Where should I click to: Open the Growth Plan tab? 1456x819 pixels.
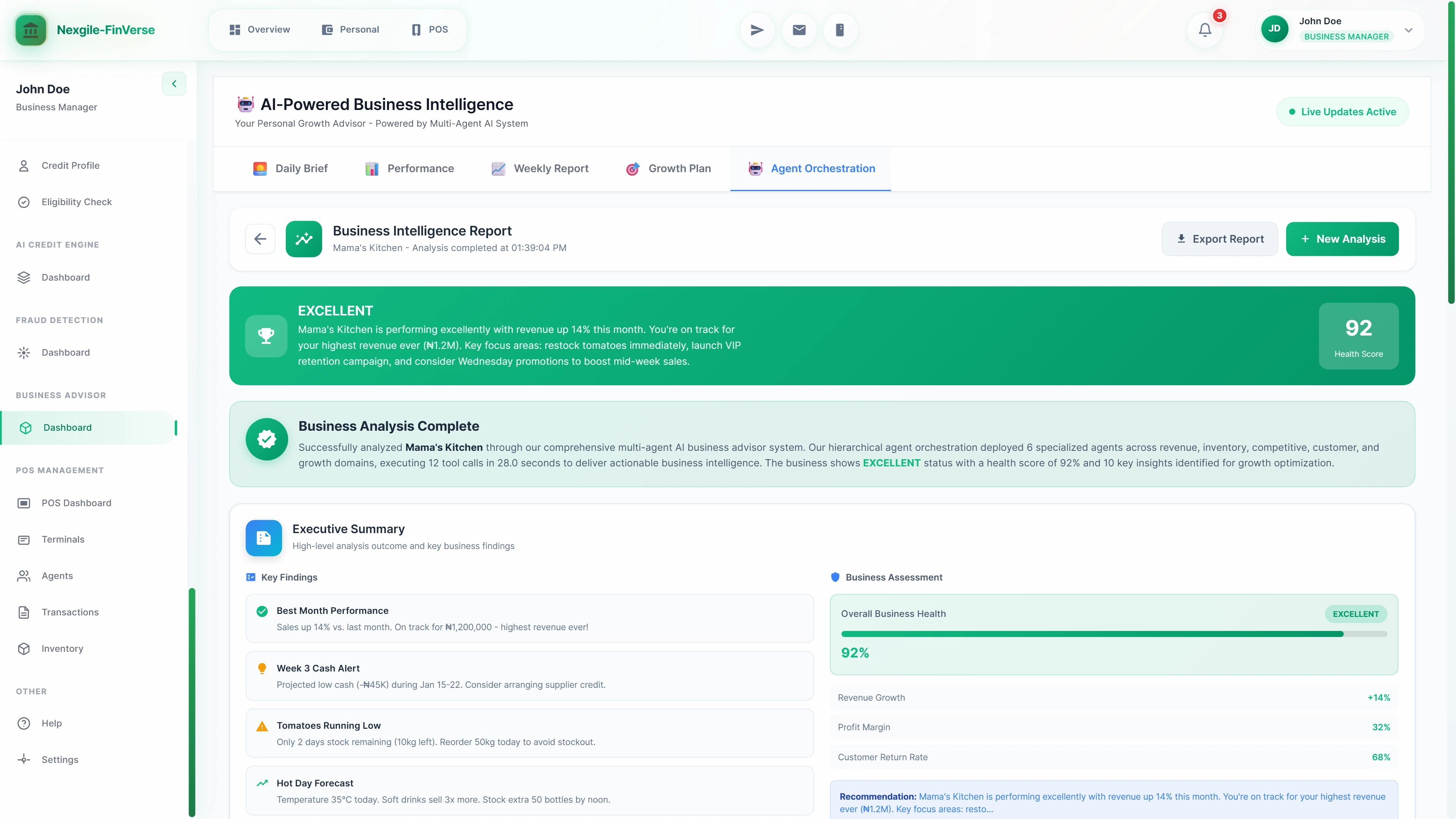click(668, 168)
